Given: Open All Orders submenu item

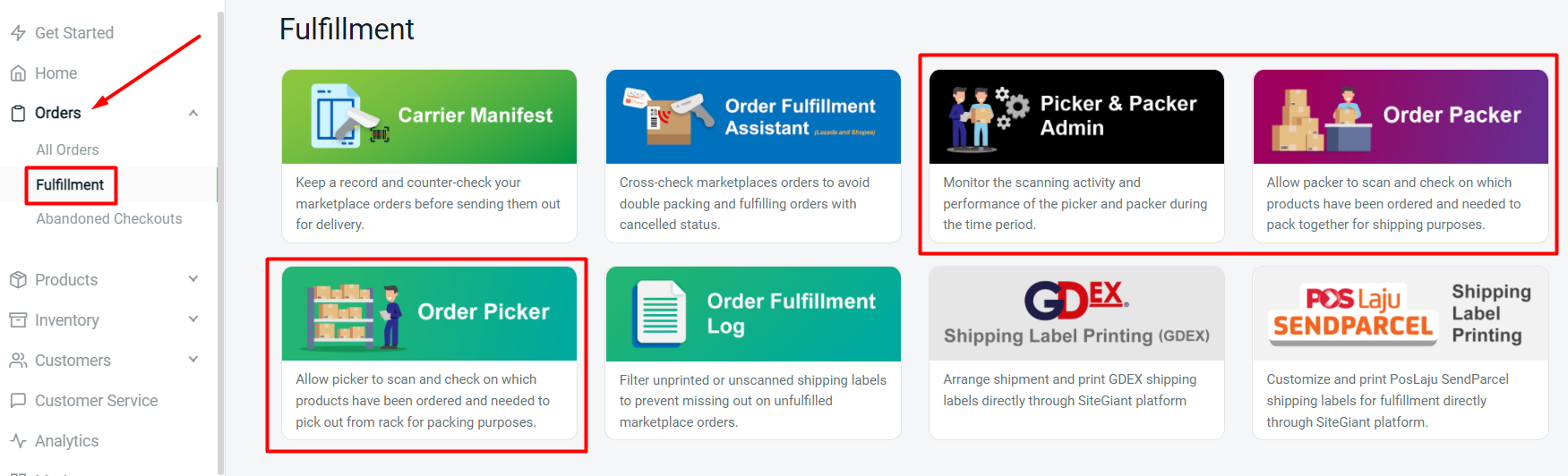Looking at the screenshot, I should [67, 149].
